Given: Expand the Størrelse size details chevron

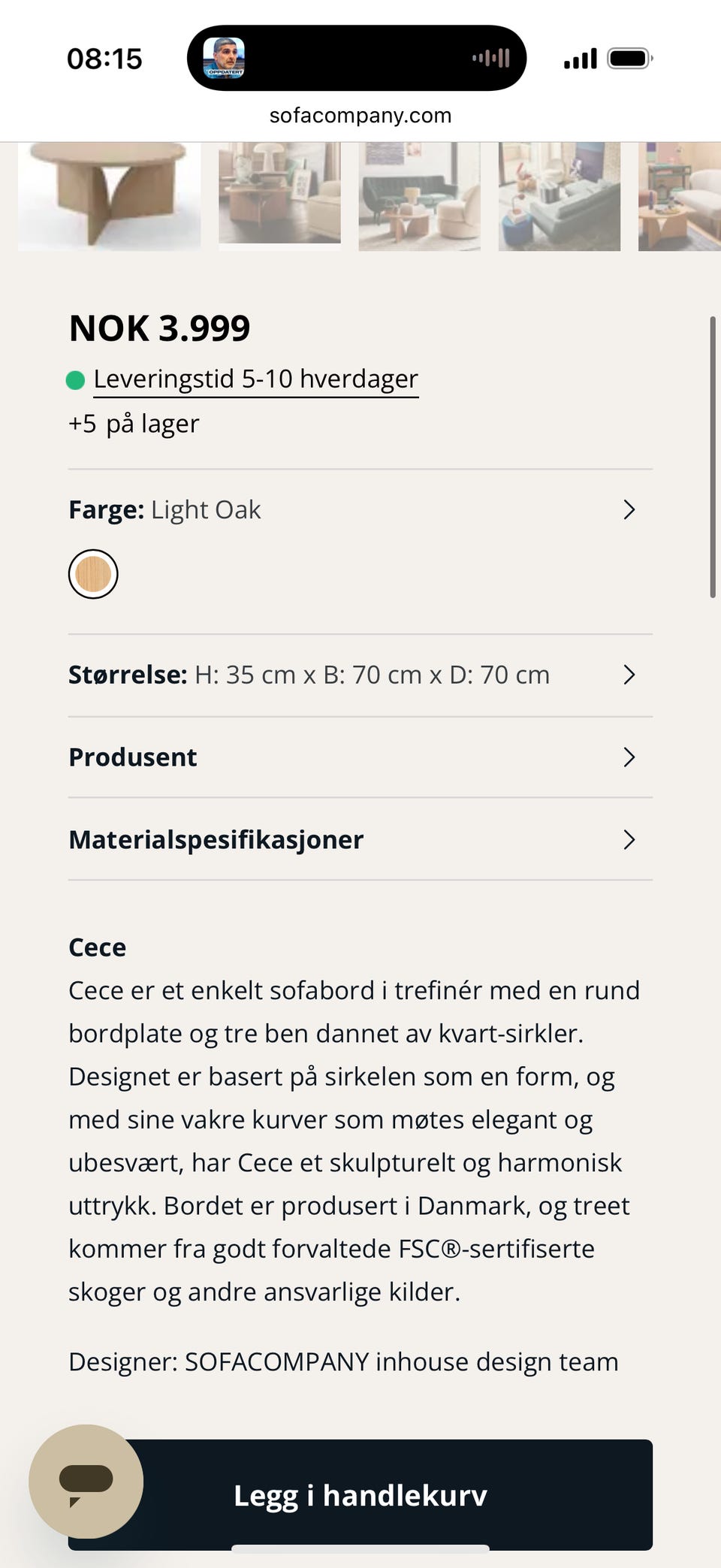Looking at the screenshot, I should tap(629, 675).
